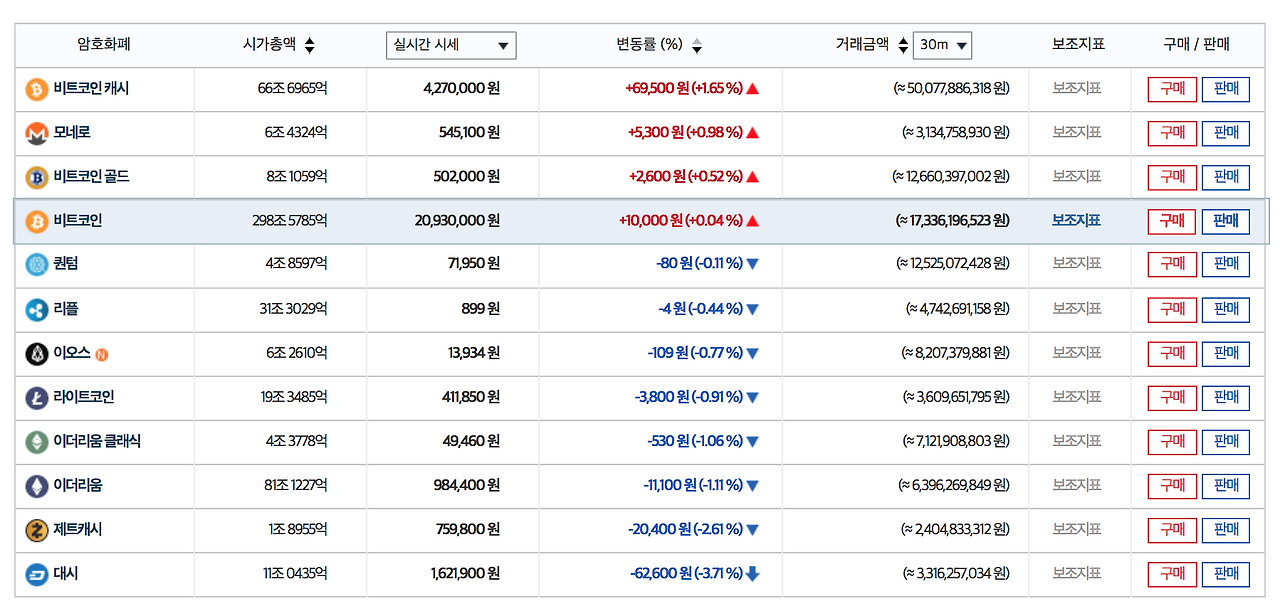Click the 리플 coin icon

[37, 310]
